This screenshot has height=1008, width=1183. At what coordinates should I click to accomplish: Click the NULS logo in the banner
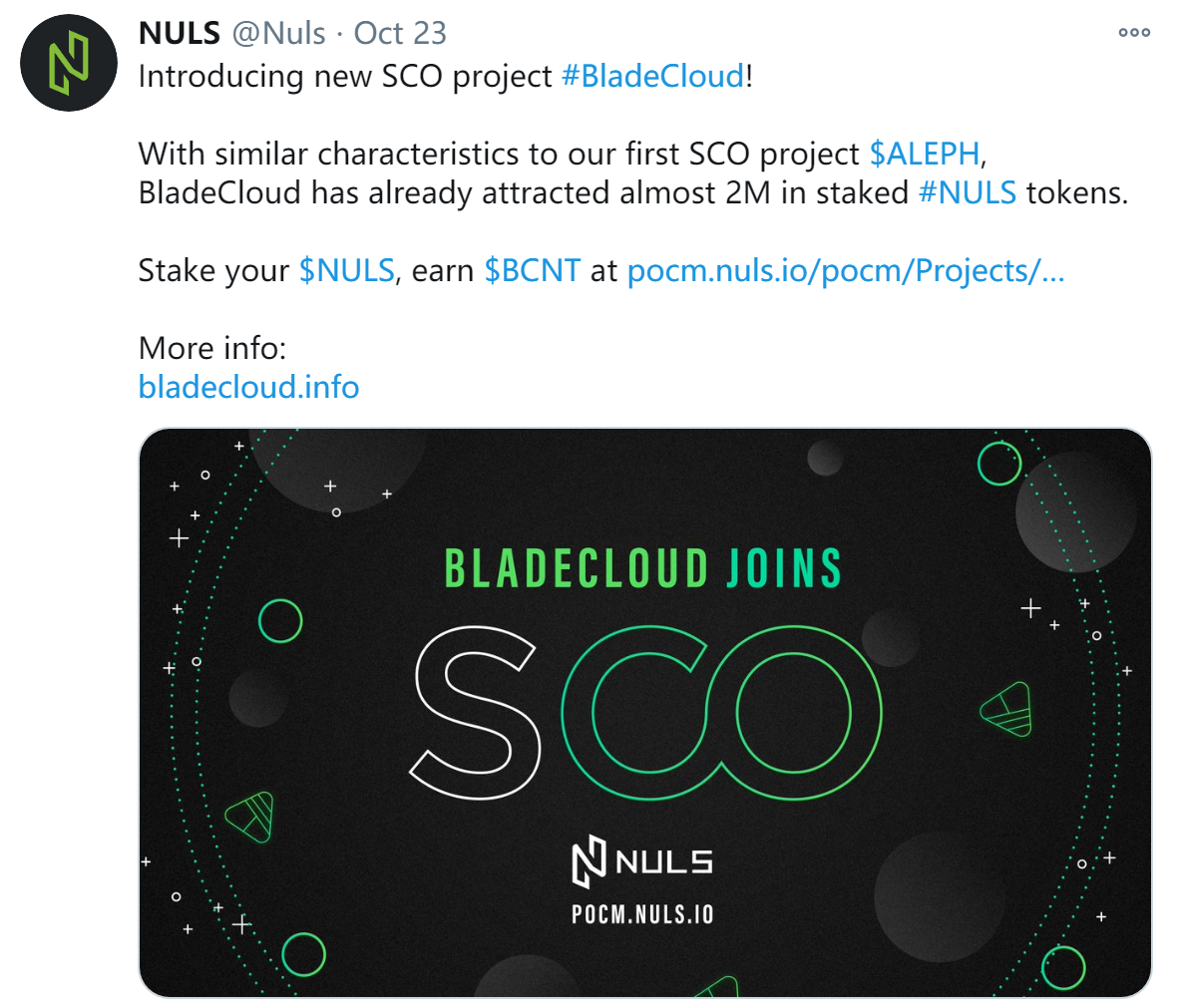(x=642, y=861)
